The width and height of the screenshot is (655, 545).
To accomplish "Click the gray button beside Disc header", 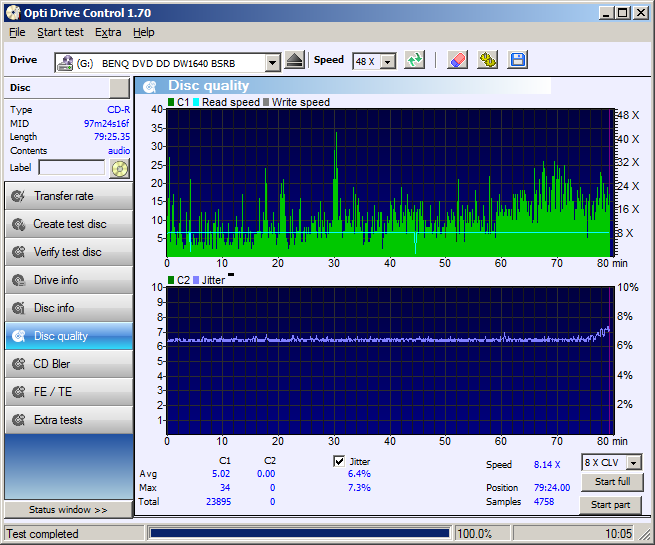I will (119, 88).
